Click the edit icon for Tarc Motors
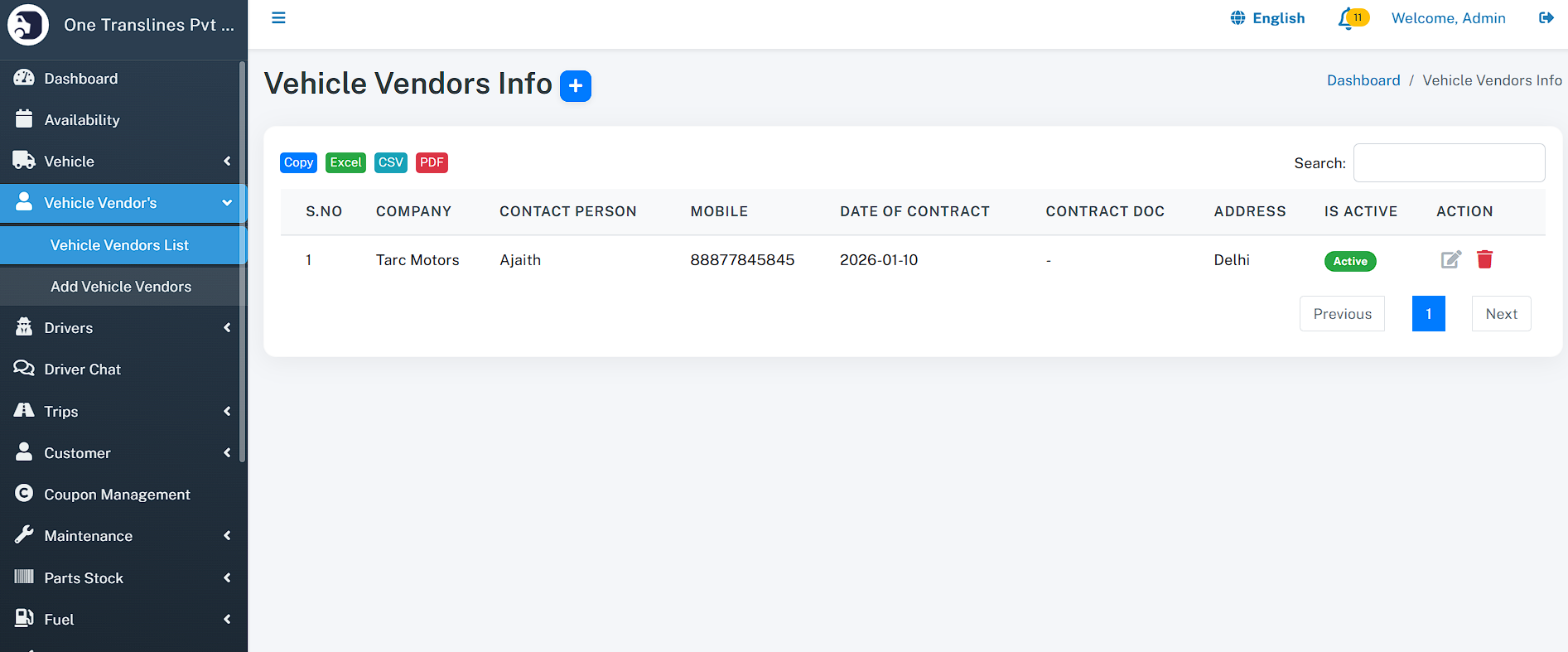Screen dimensions: 1568x652 pyautogui.click(x=1450, y=260)
